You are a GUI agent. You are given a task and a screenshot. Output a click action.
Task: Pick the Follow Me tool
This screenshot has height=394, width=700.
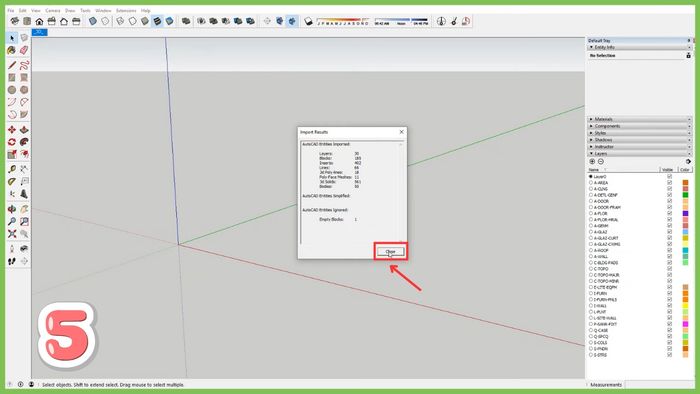tap(24, 142)
